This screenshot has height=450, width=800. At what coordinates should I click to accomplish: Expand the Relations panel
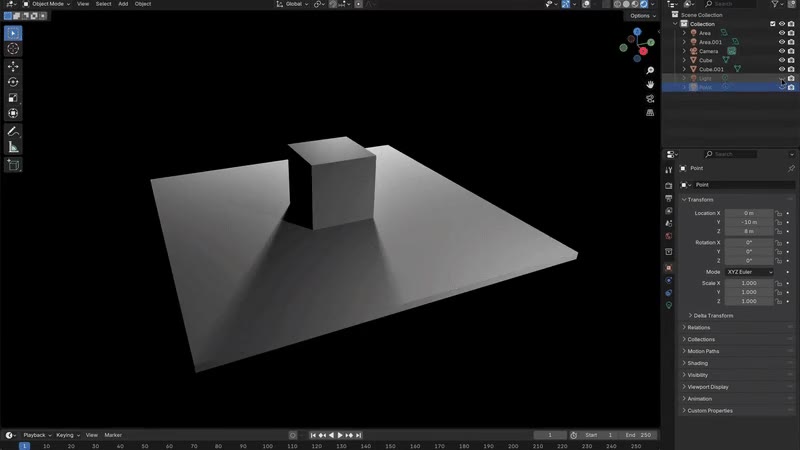coord(696,328)
